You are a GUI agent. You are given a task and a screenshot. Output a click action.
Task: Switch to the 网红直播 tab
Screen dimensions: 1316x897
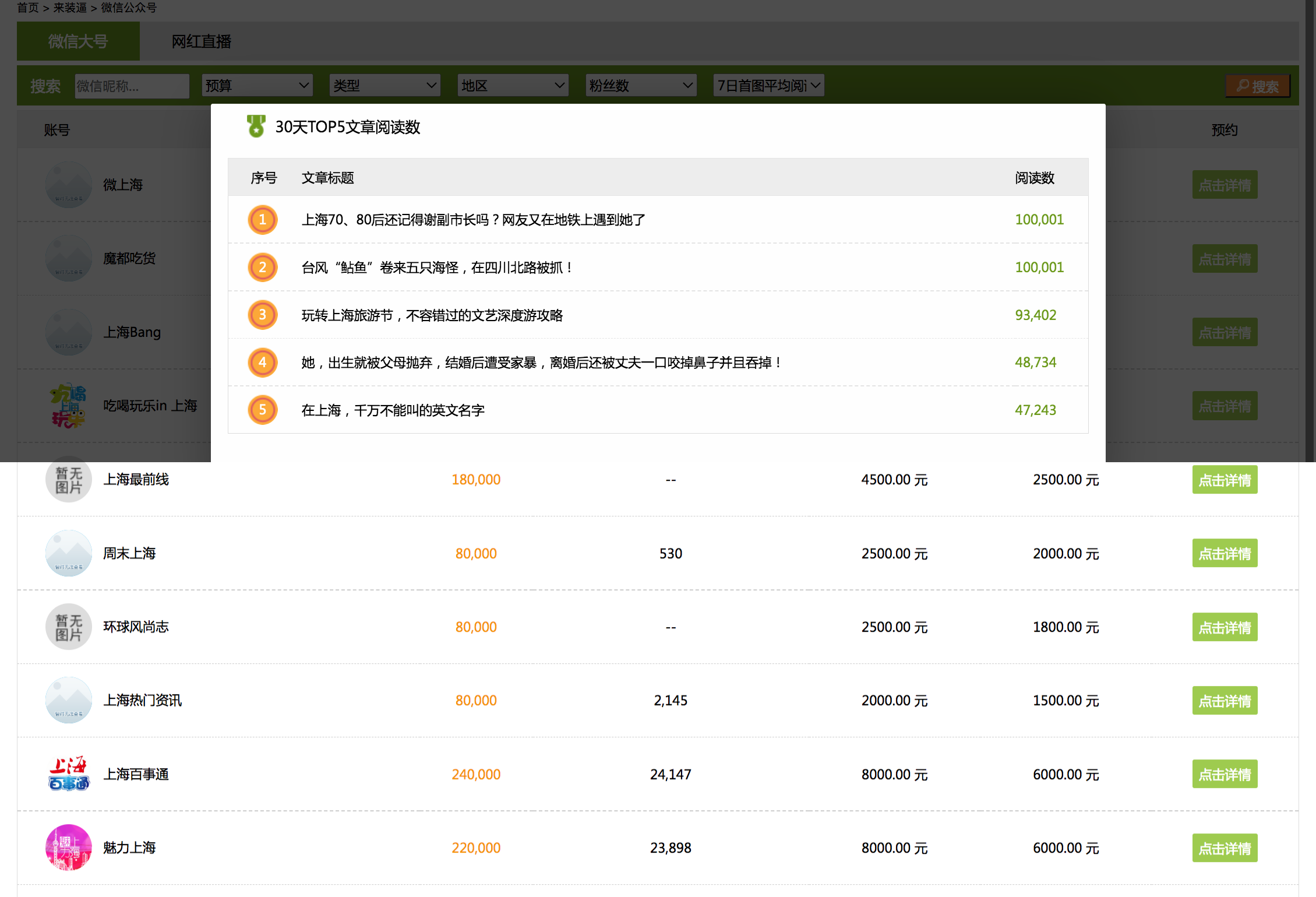click(201, 41)
